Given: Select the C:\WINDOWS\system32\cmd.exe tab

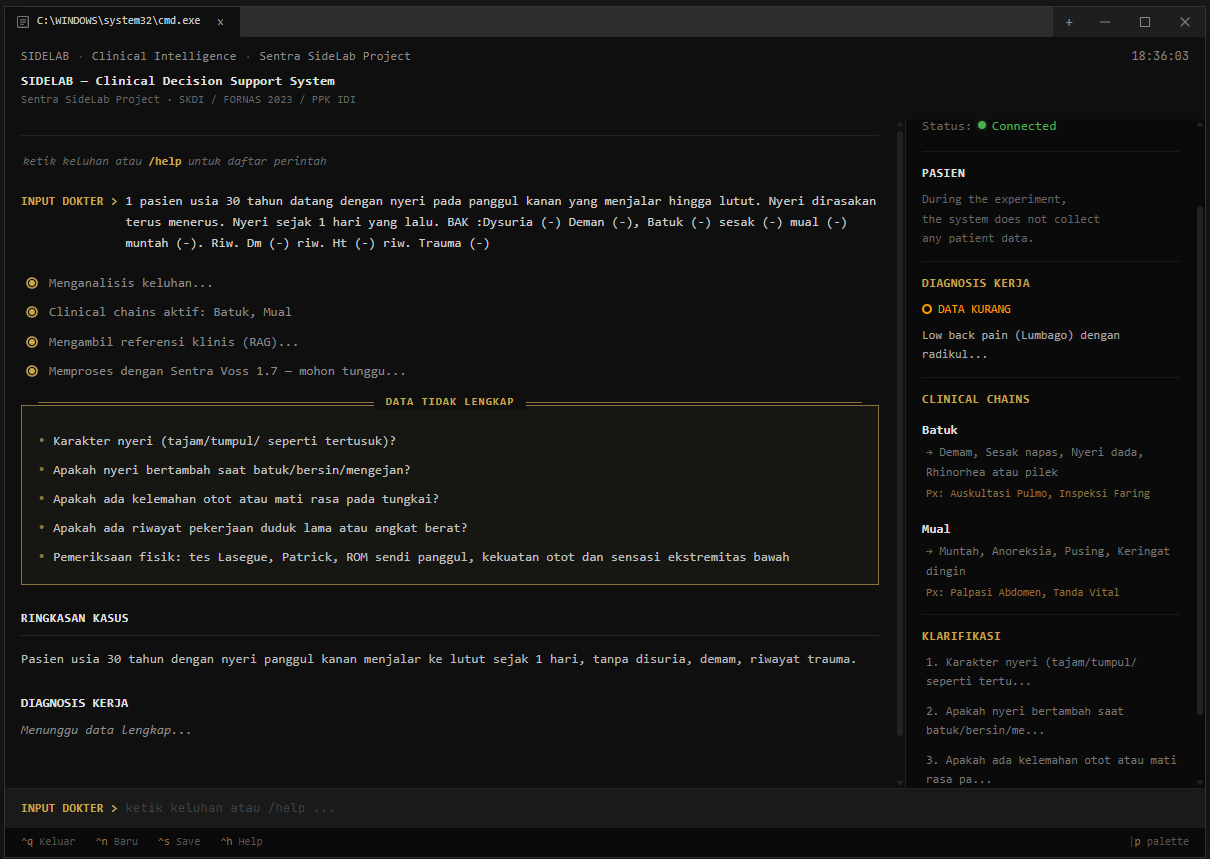Looking at the screenshot, I should pos(122,21).
